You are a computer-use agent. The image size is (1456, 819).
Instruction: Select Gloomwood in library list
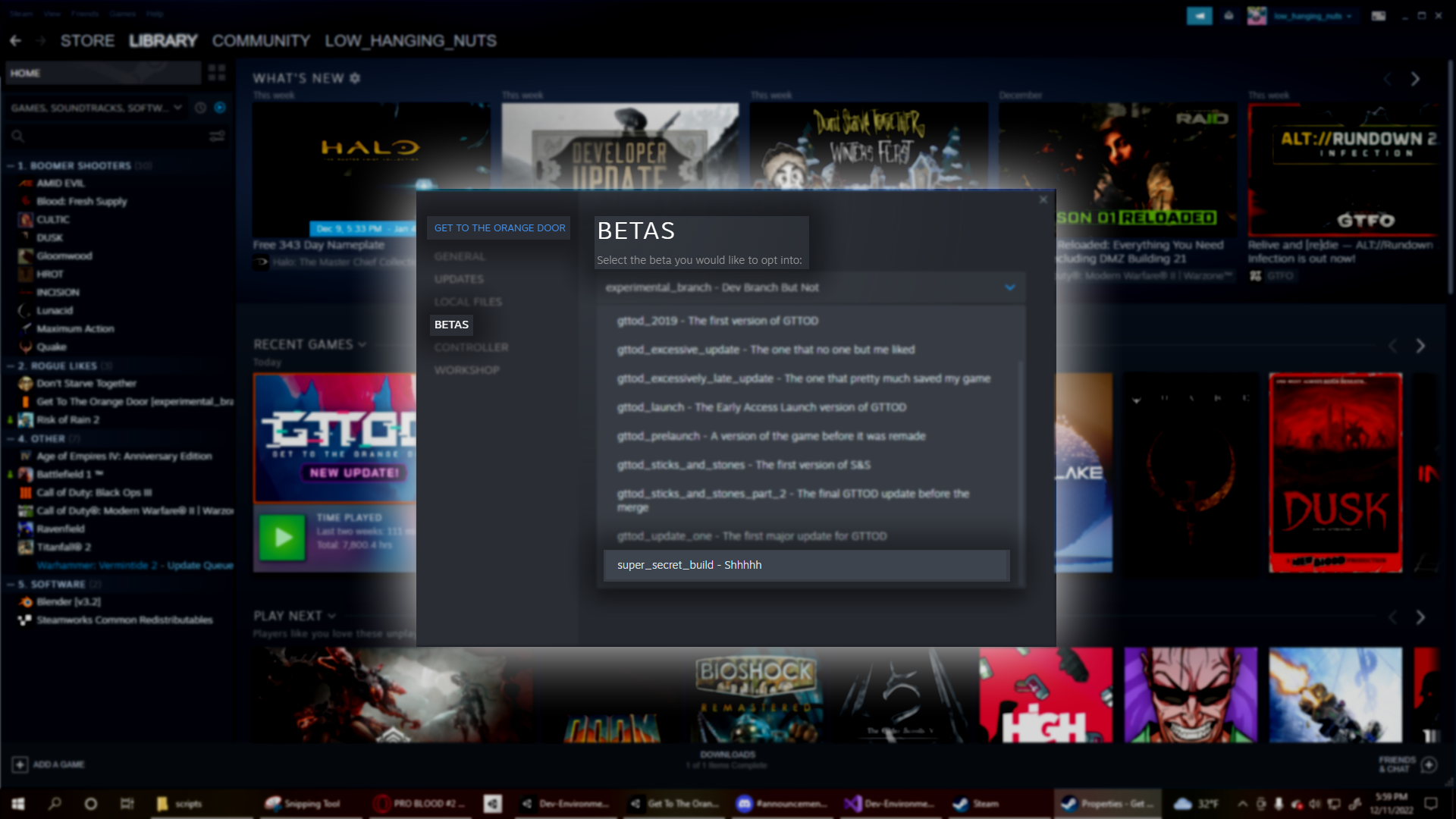(x=64, y=256)
